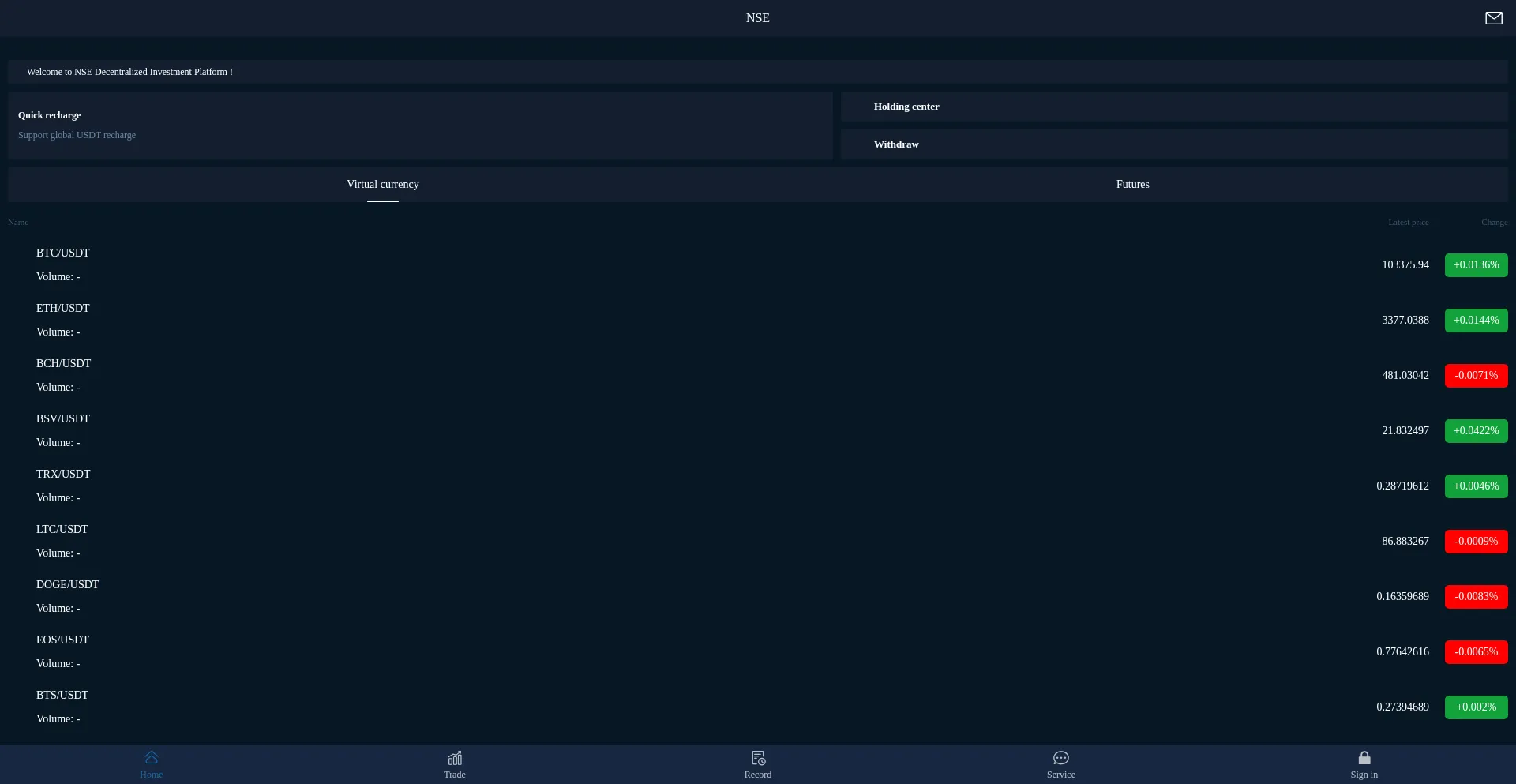Screen dimensions: 1516x784
Task: Open the mail envelope icon
Action: tap(1493, 18)
